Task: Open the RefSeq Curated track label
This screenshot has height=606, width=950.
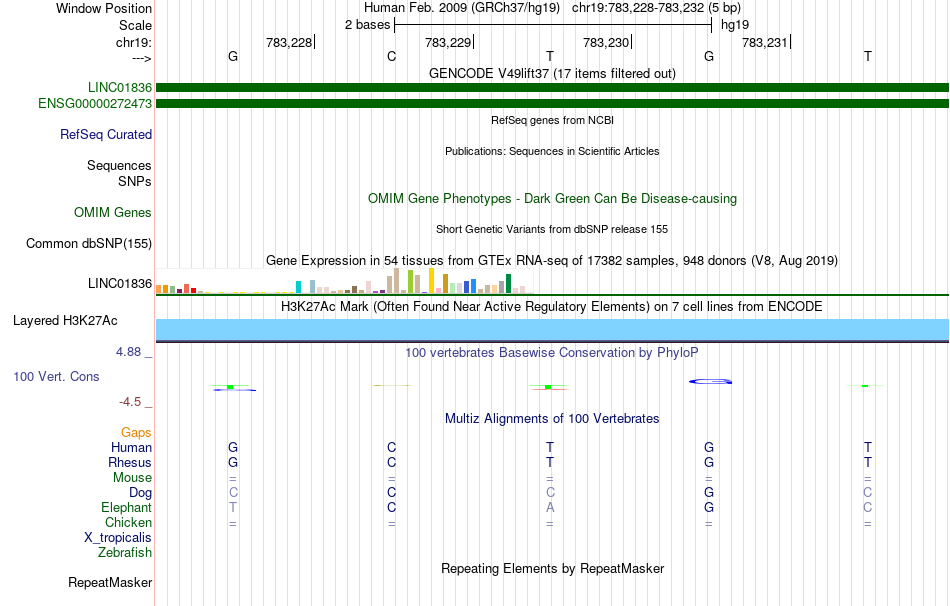Action: [106, 135]
